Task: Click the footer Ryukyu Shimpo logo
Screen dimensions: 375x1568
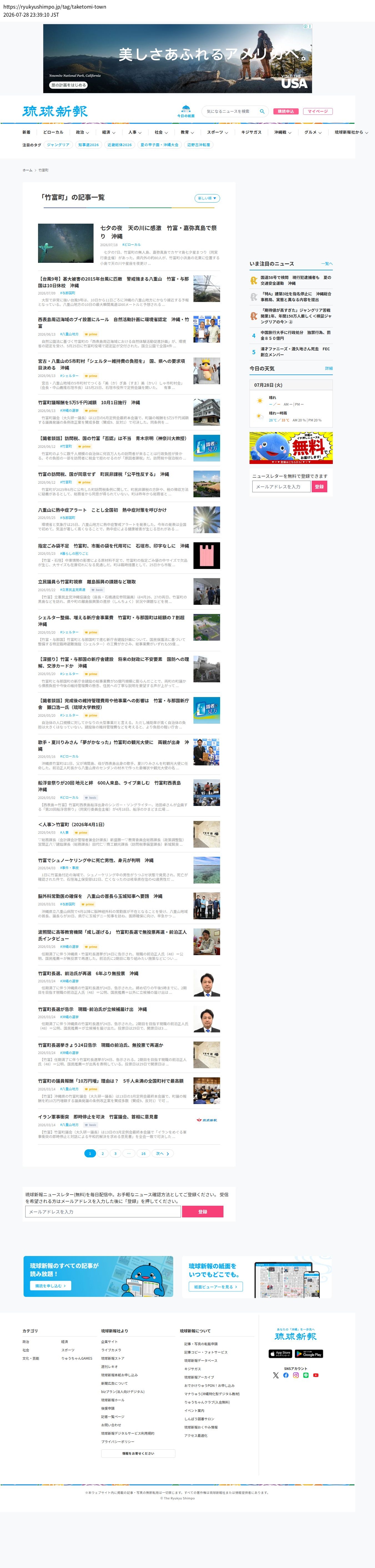Action: click(295, 1336)
